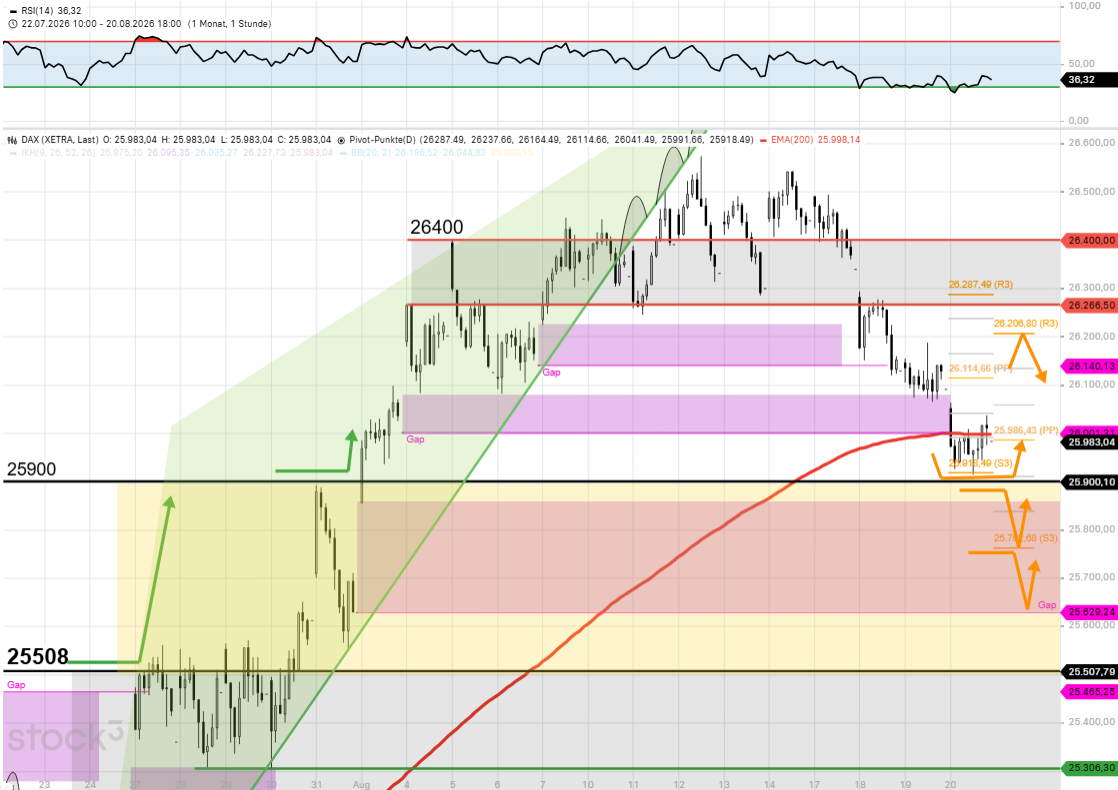Click the green price tag 25.306,30
Screen dimensions: 1118x790
click(1091, 769)
